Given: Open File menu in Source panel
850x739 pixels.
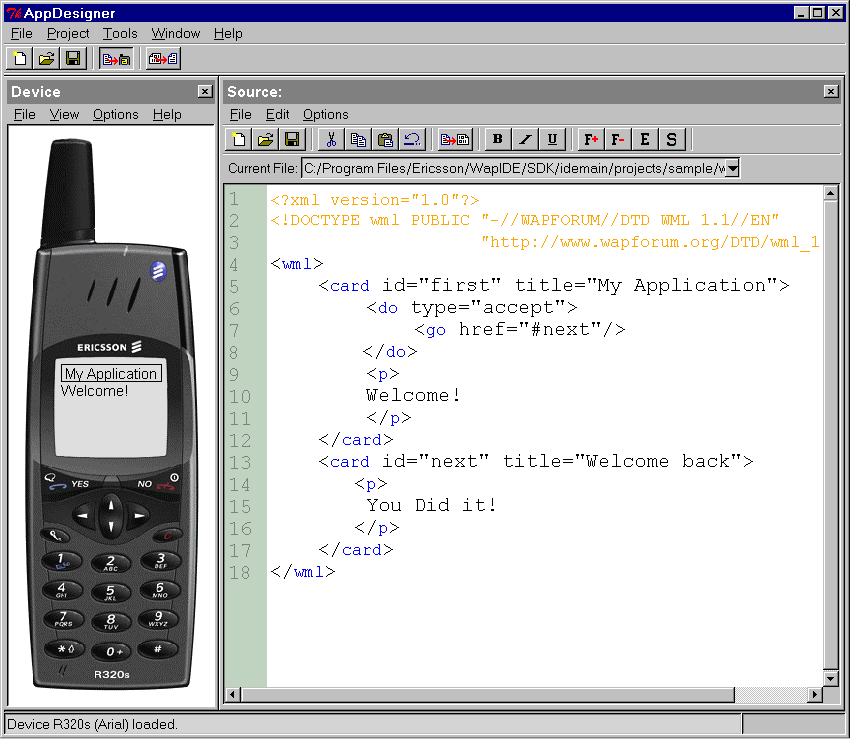Looking at the screenshot, I should click(240, 114).
